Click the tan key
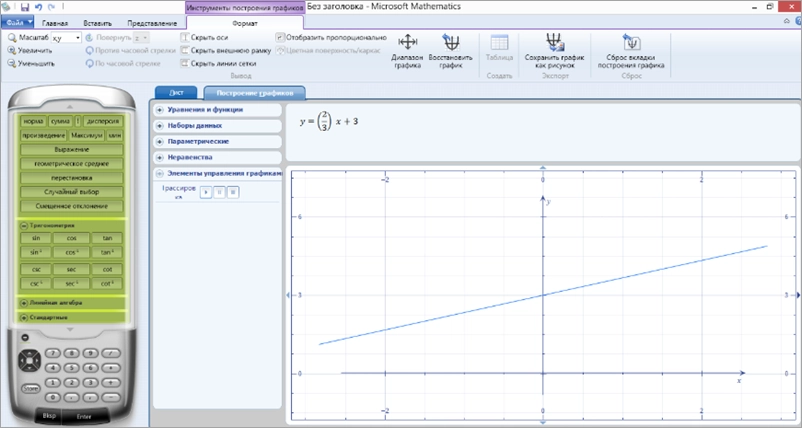 (x=107, y=238)
